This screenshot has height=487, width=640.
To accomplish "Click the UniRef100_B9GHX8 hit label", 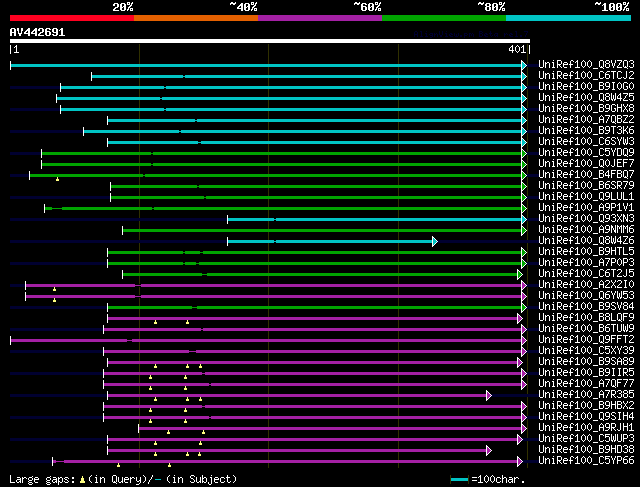I will point(586,108).
